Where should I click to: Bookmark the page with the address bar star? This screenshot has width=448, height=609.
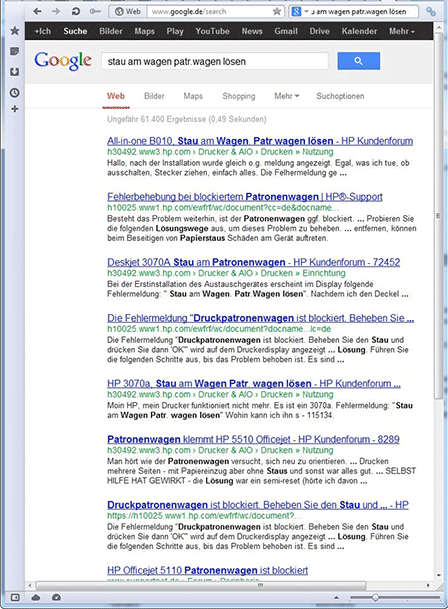click(x=277, y=11)
